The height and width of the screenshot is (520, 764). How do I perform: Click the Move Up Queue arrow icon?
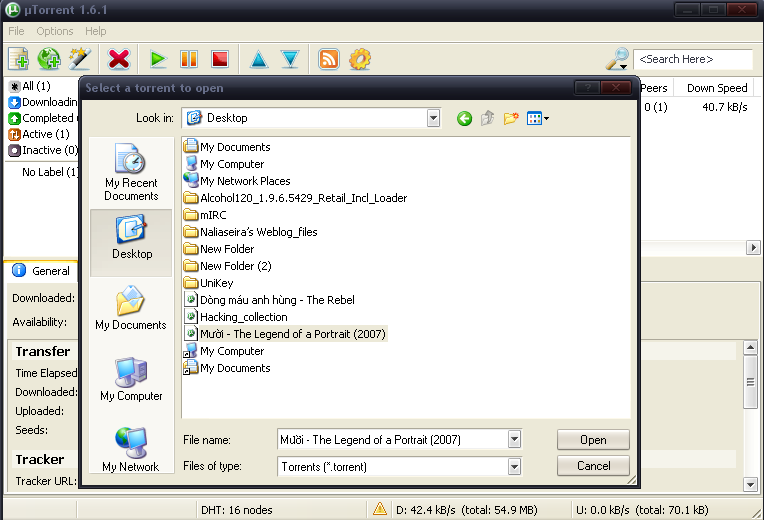click(259, 59)
